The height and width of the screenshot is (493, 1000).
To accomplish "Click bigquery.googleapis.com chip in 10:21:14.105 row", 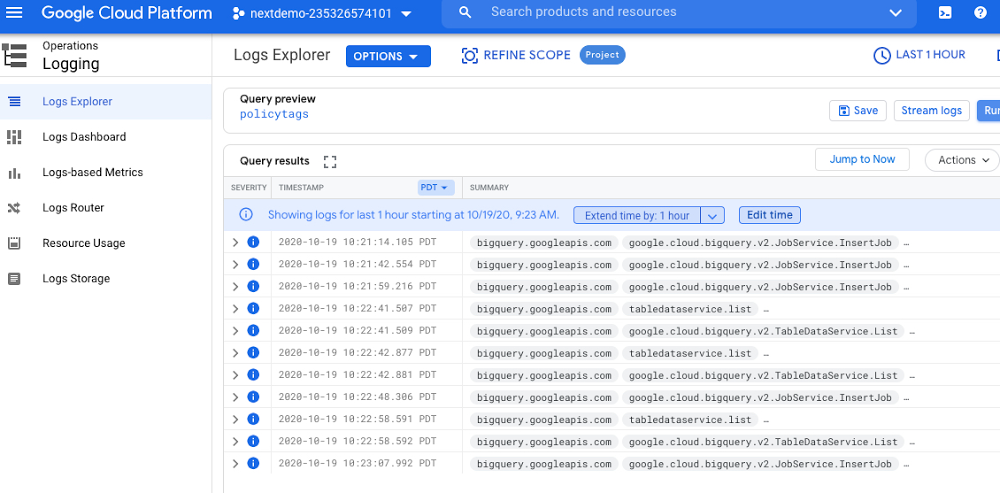I will coord(544,242).
